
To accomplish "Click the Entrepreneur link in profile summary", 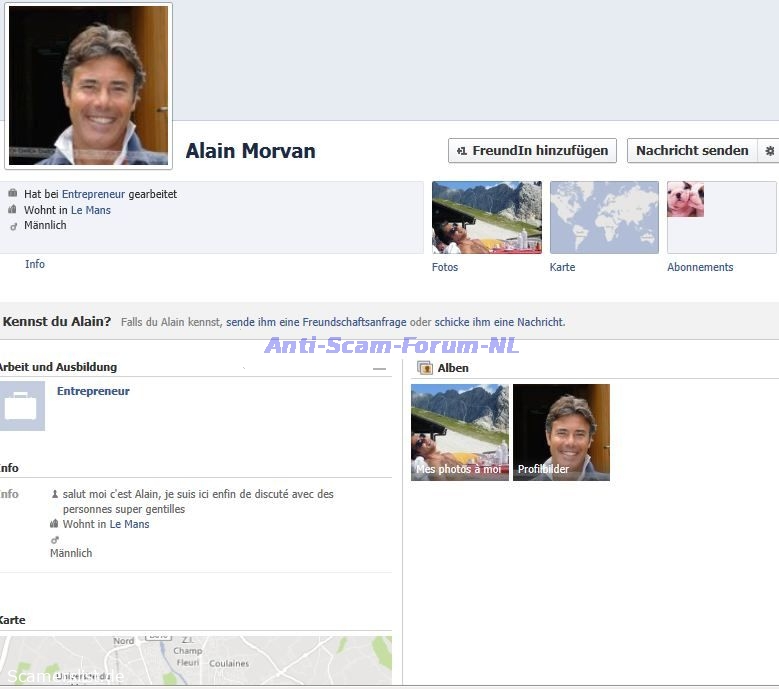I will point(93,194).
